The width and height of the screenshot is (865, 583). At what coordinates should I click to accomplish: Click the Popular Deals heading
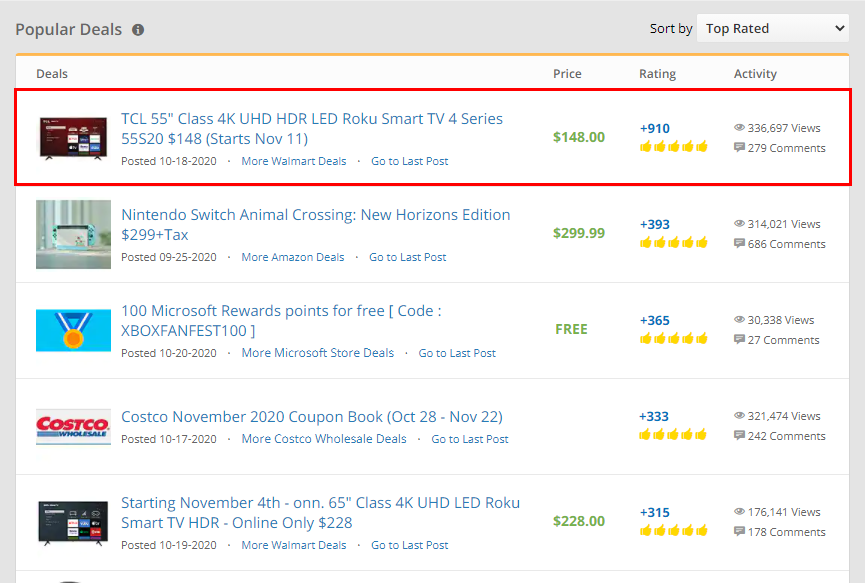68,30
